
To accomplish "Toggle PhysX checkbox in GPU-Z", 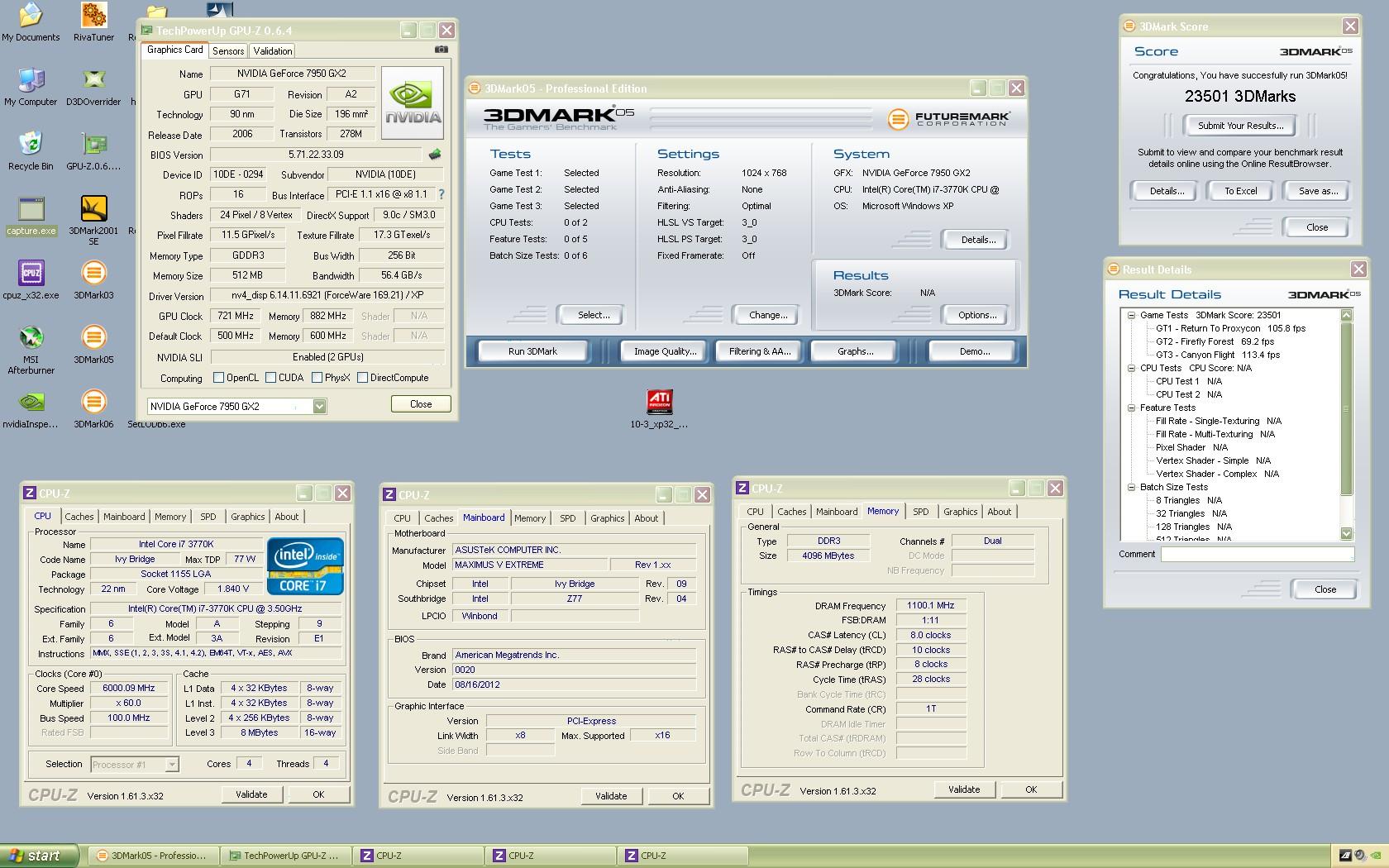I will [317, 378].
